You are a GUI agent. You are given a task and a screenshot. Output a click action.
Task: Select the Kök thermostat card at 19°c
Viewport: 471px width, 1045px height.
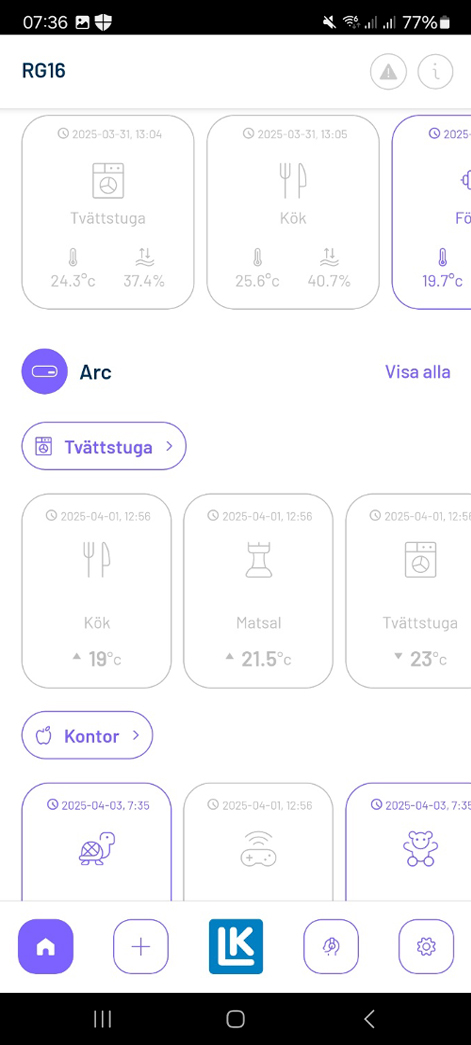tap(97, 591)
